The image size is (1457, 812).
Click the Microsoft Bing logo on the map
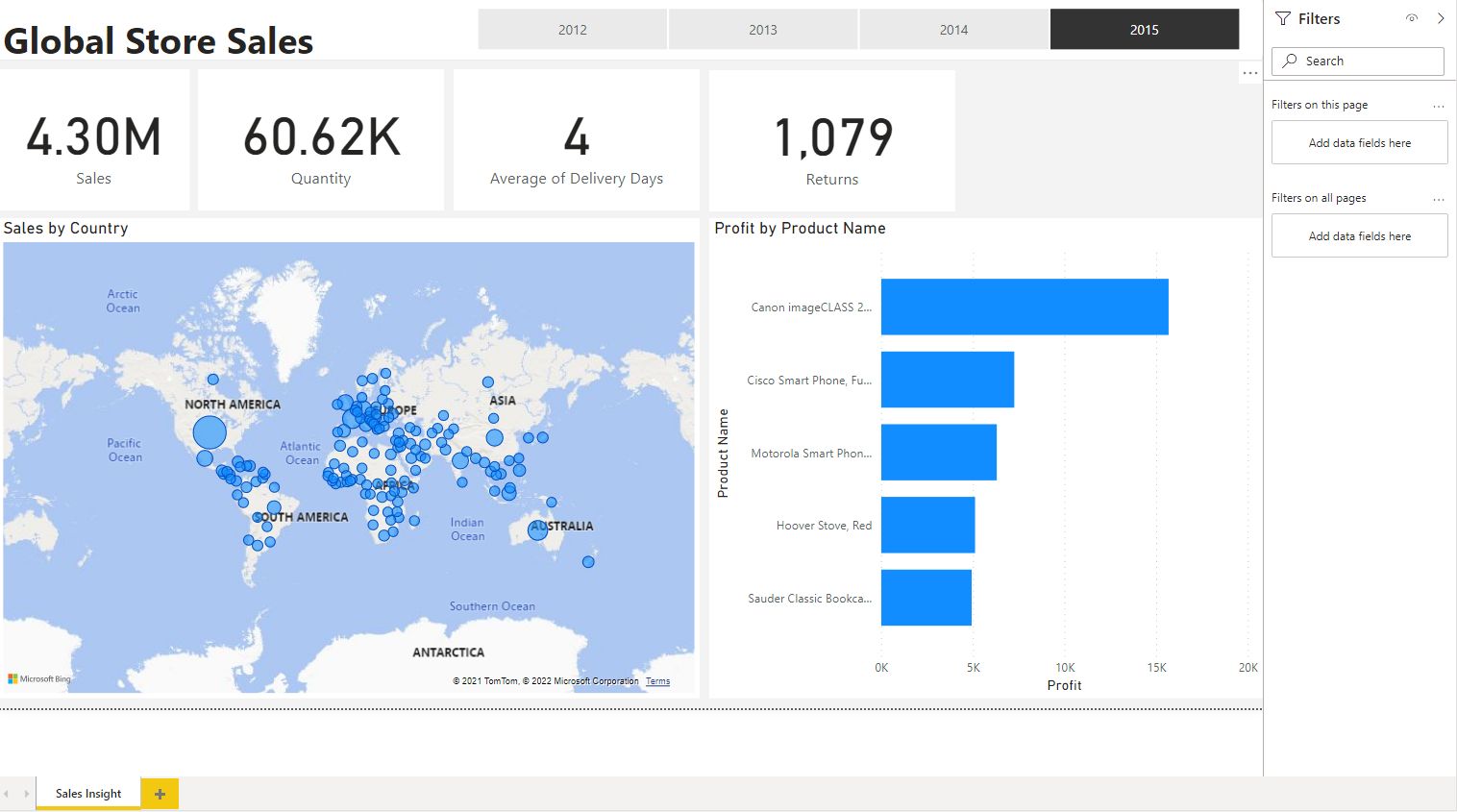pyautogui.click(x=37, y=678)
